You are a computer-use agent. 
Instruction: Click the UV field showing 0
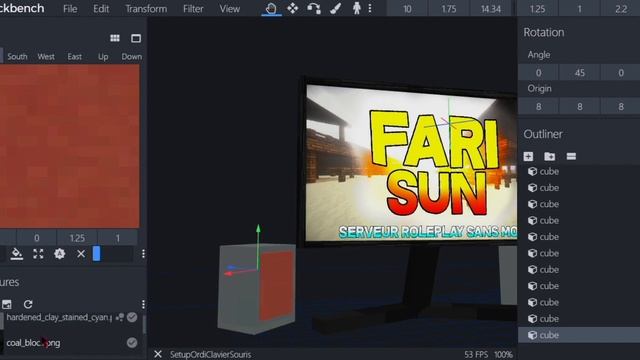click(x=37, y=238)
